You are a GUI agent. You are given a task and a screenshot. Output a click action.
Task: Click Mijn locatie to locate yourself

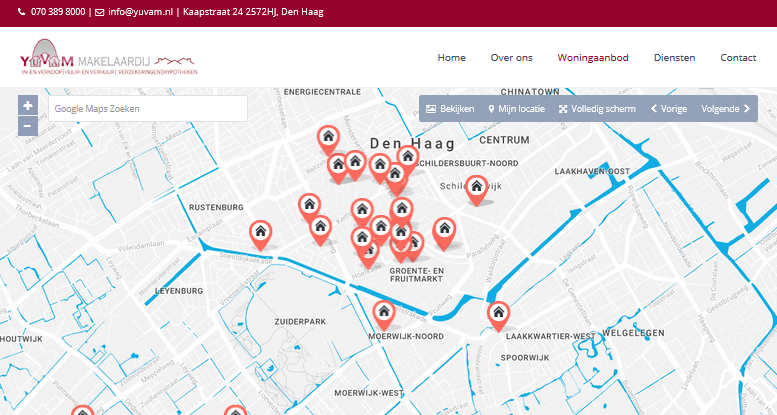pyautogui.click(x=516, y=108)
